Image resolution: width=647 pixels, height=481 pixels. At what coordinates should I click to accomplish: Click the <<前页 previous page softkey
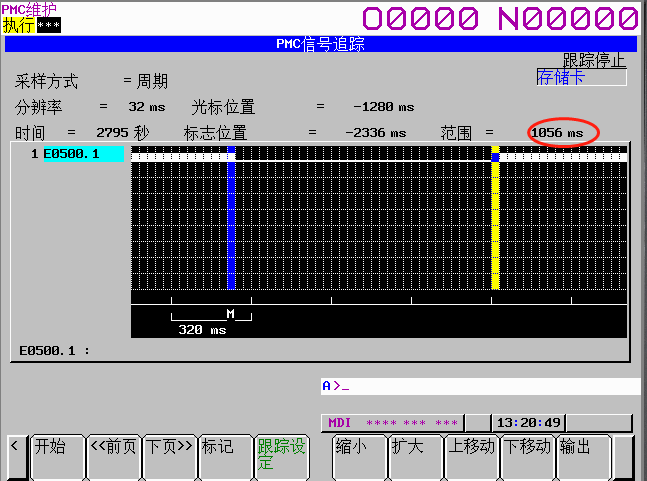(113, 456)
